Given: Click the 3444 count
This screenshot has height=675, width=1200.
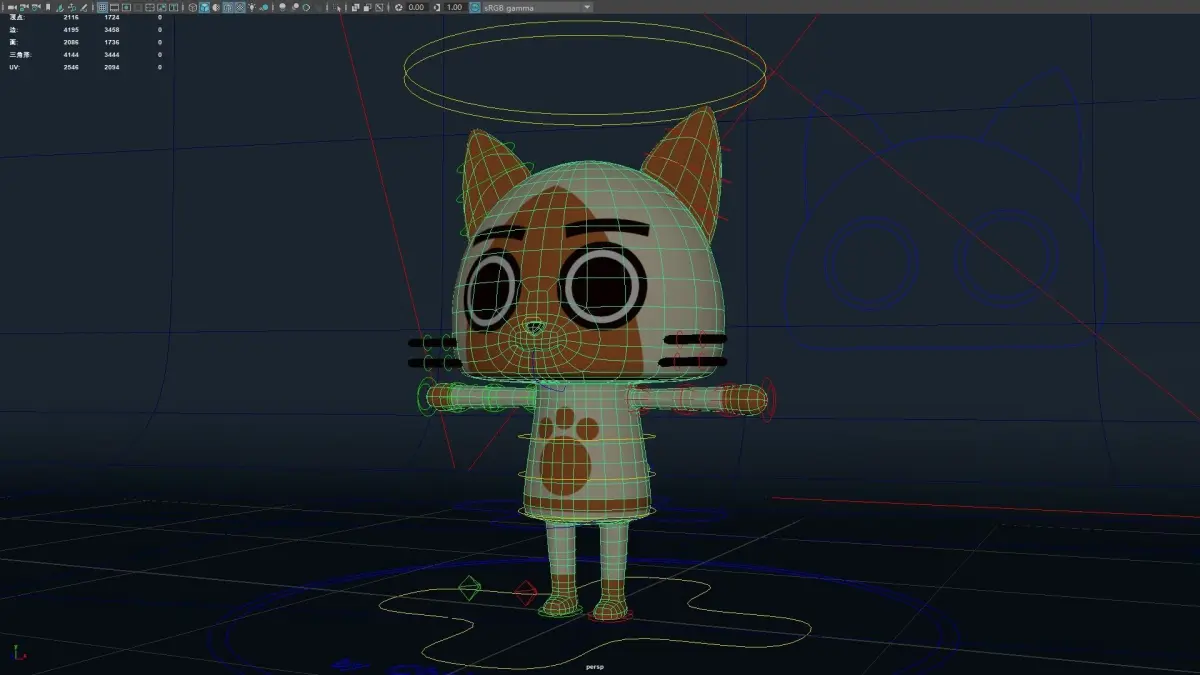Looking at the screenshot, I should (113, 54).
